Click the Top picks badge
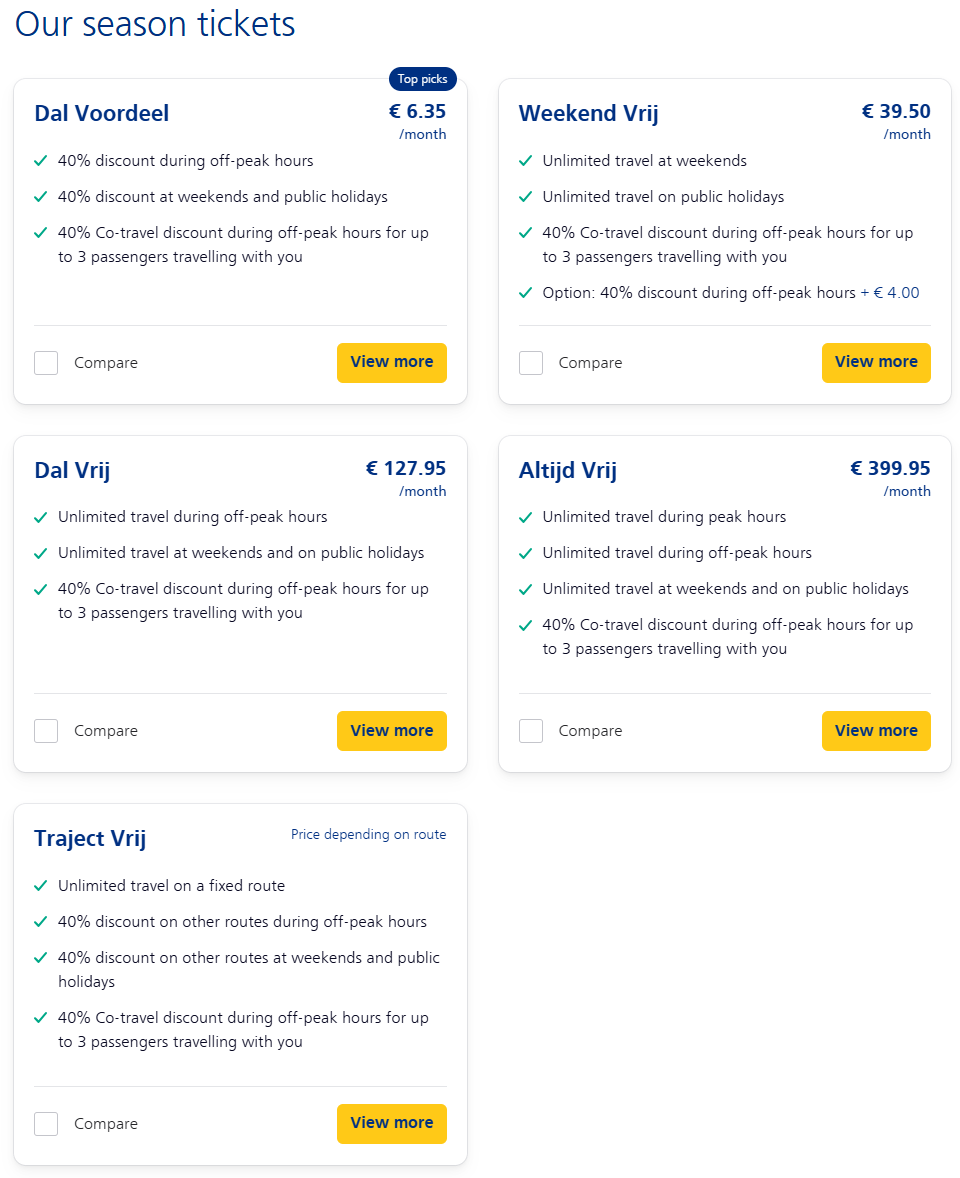Screen dimensions: 960x1178 coord(423,79)
